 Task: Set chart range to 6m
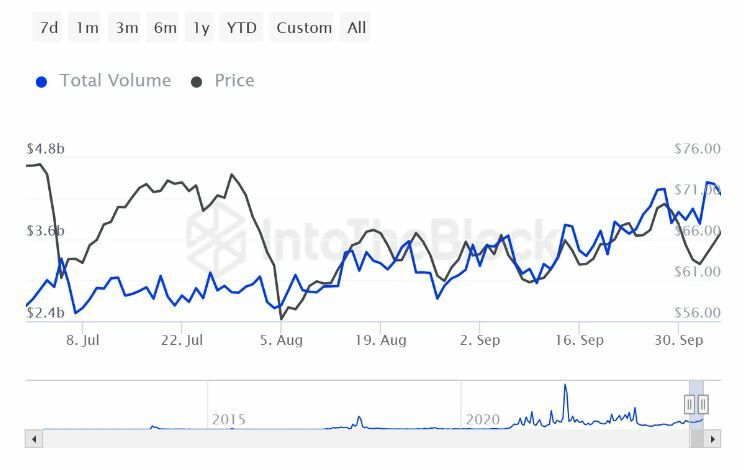tap(165, 28)
